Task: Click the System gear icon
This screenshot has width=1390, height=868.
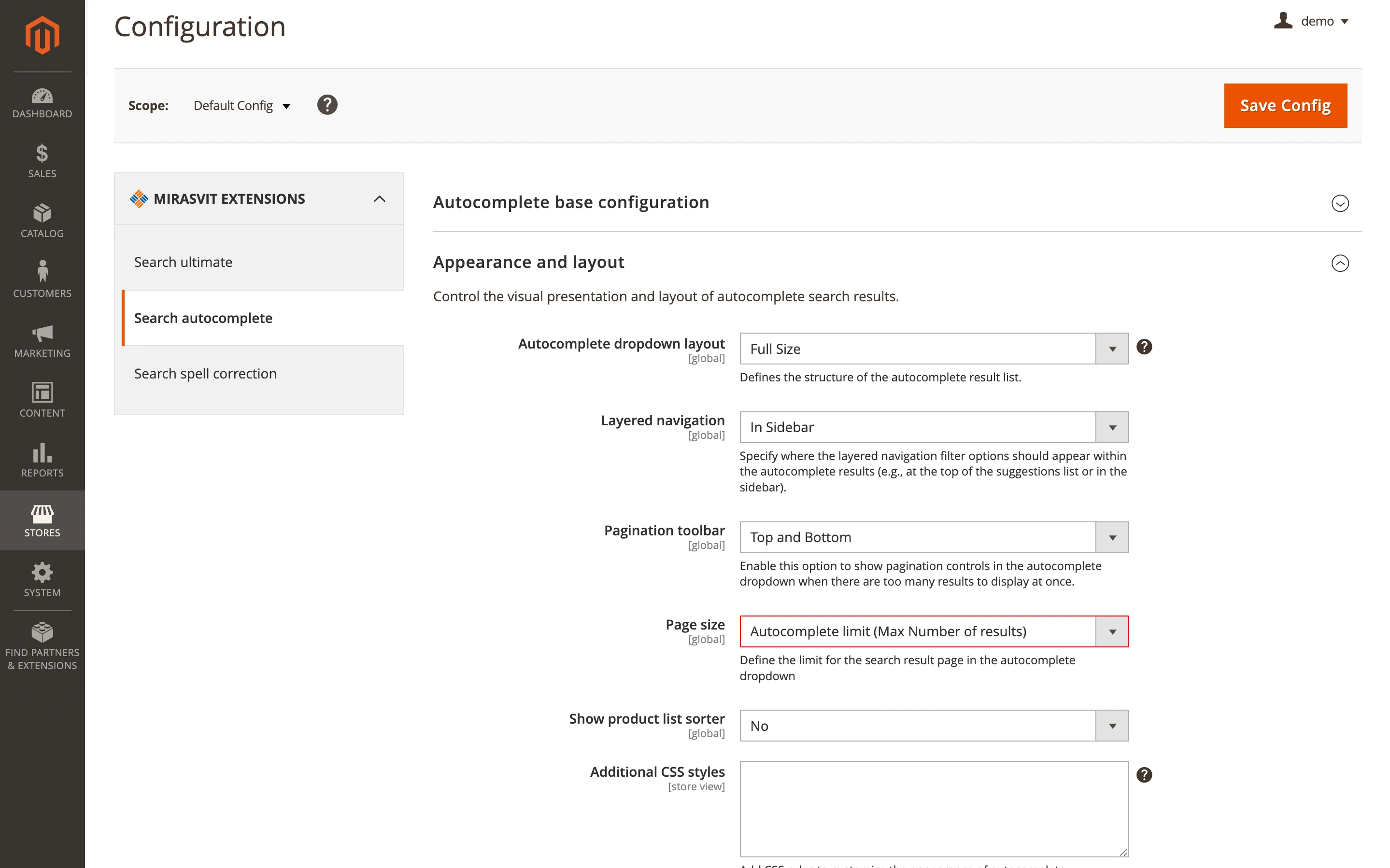Action: coord(42,579)
